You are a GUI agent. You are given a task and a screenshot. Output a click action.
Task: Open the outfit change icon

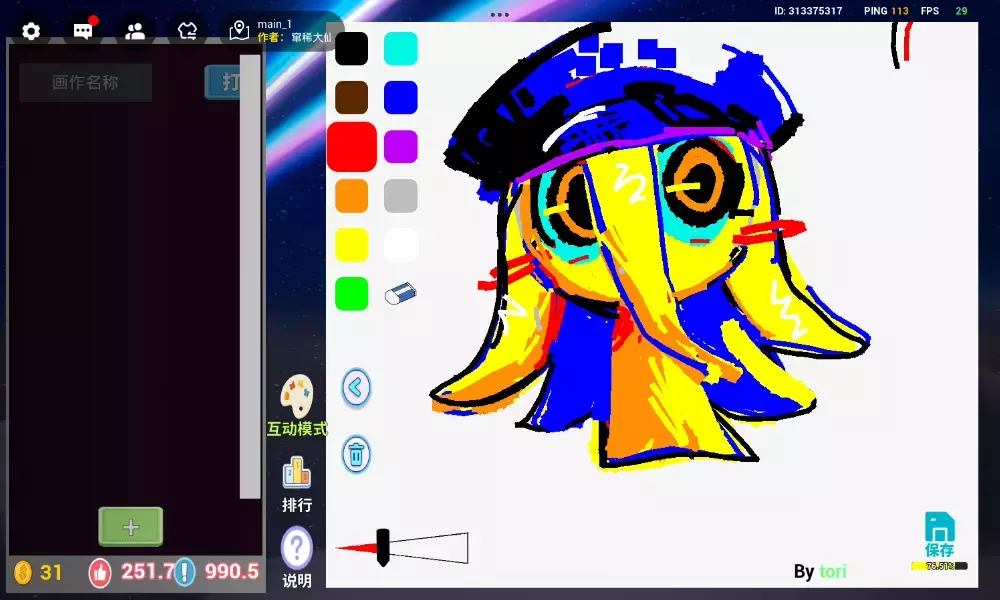click(187, 31)
